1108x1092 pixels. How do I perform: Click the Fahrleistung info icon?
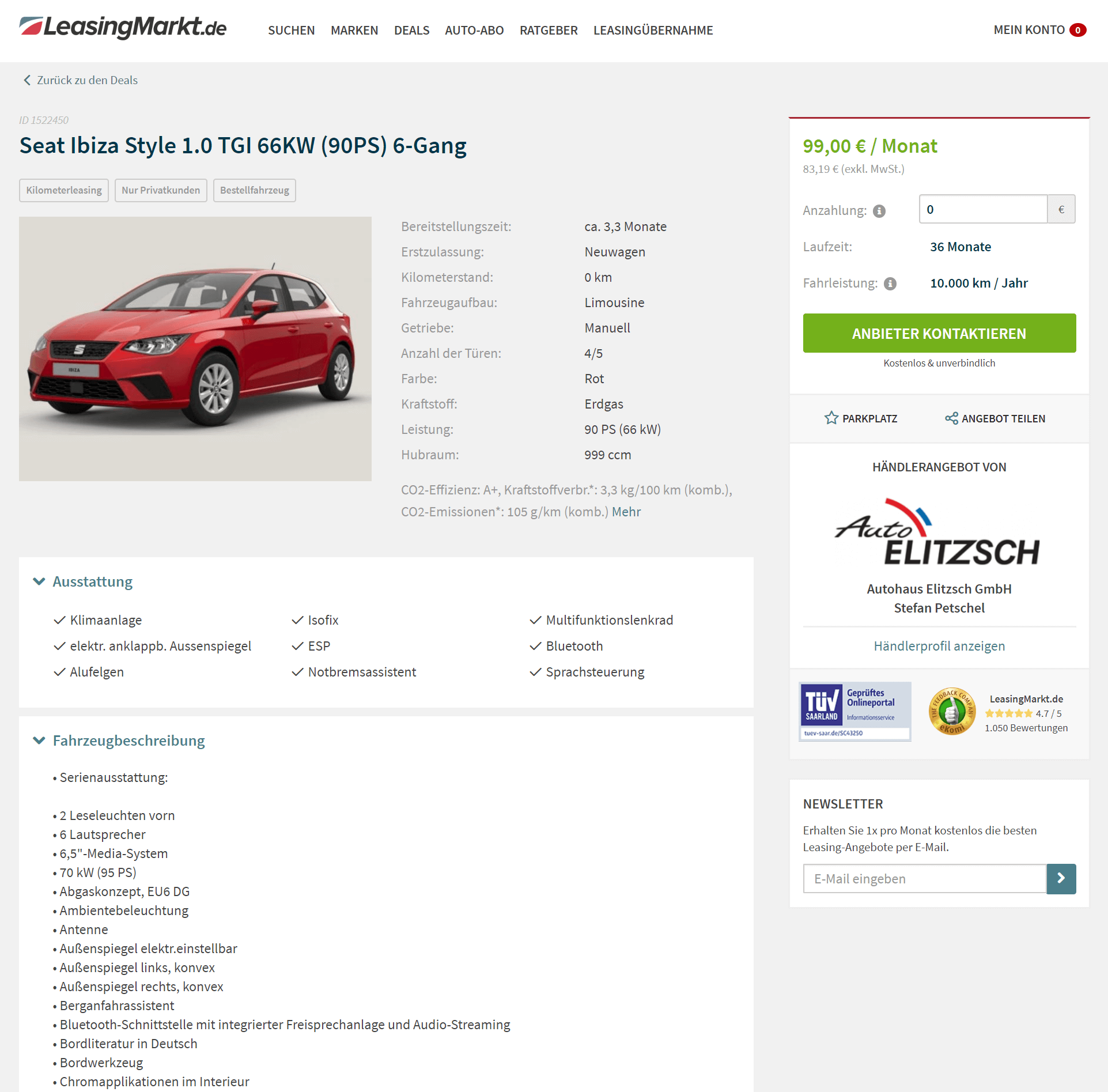tap(890, 284)
